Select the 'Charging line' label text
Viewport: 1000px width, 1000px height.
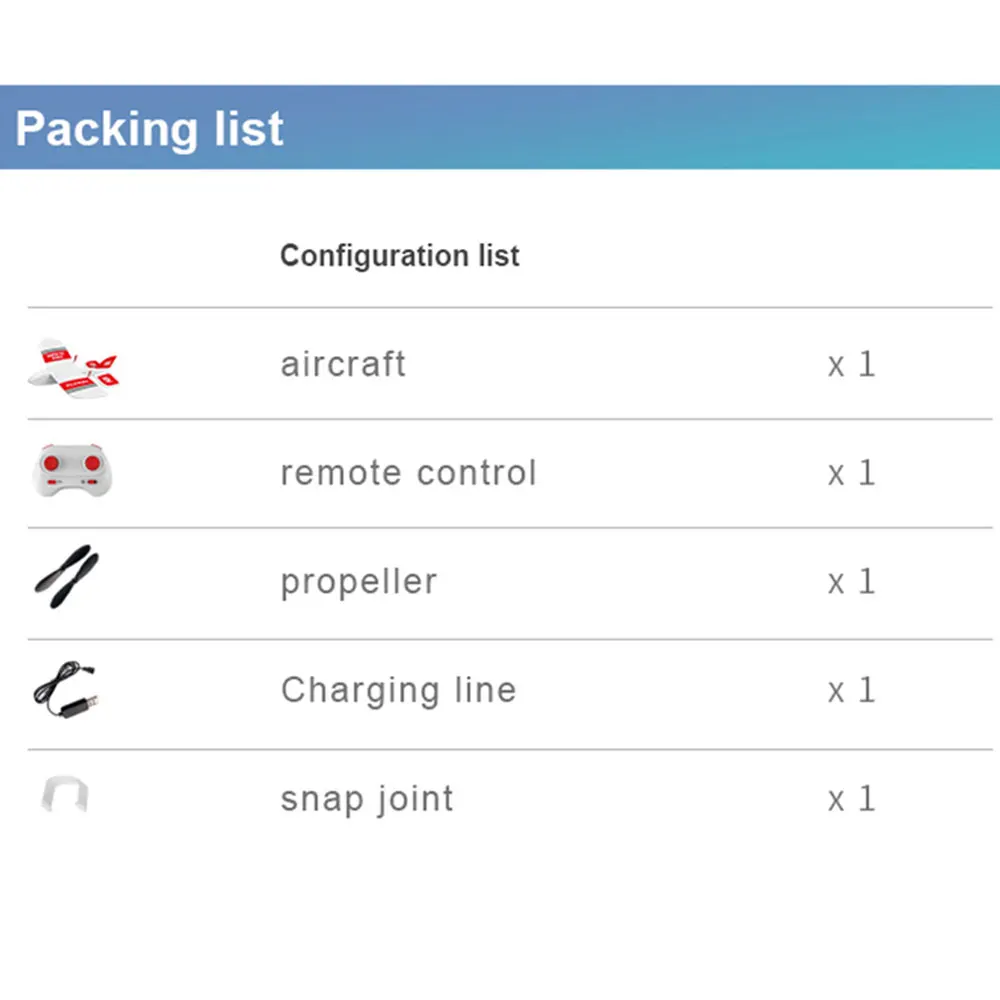coord(399,691)
